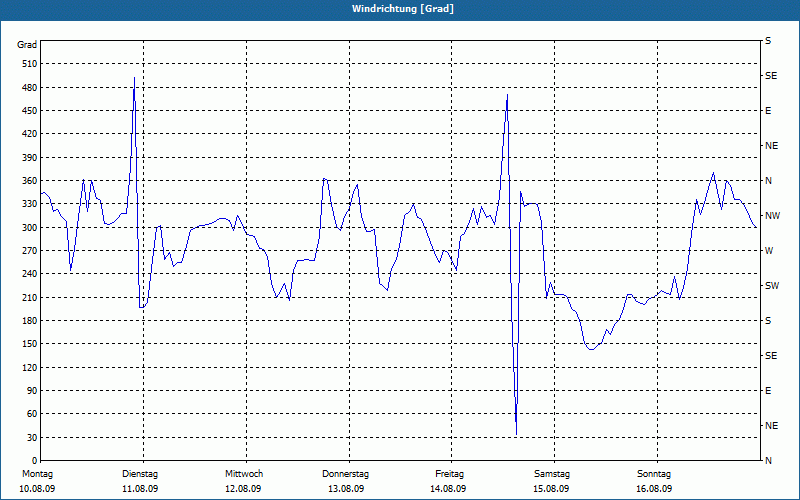This screenshot has width=800, height=500.
Task: Click the '0' y-axis value
Action: point(35,461)
